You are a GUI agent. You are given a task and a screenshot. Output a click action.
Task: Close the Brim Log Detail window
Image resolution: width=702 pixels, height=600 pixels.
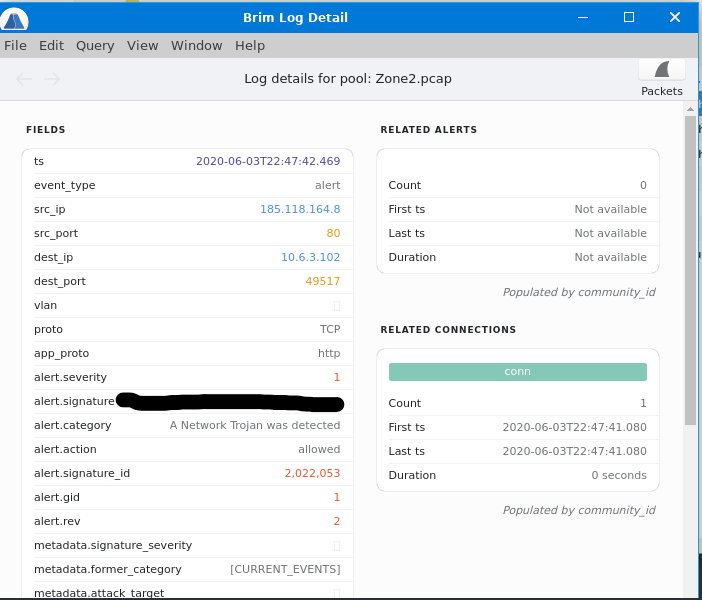pyautogui.click(x=675, y=17)
